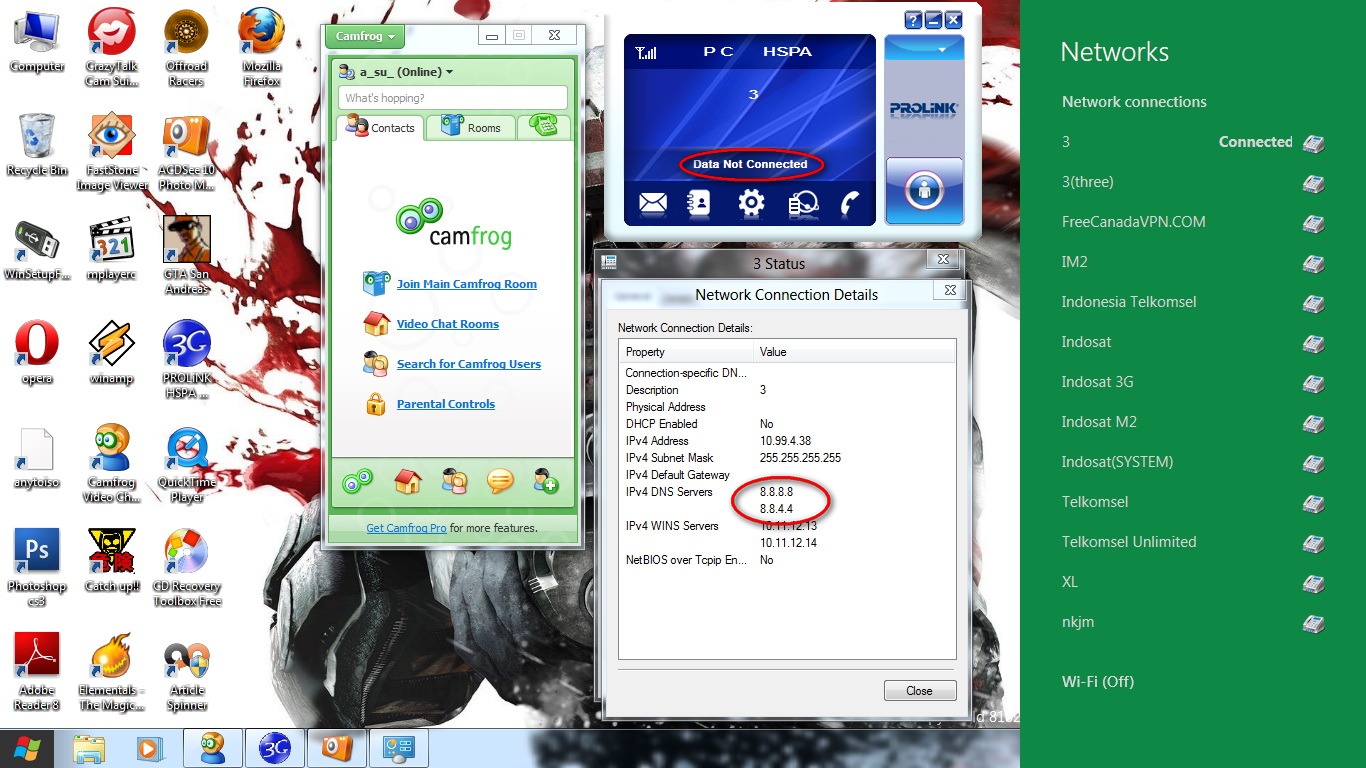Launch QuickTime Player shortcut

[186, 464]
